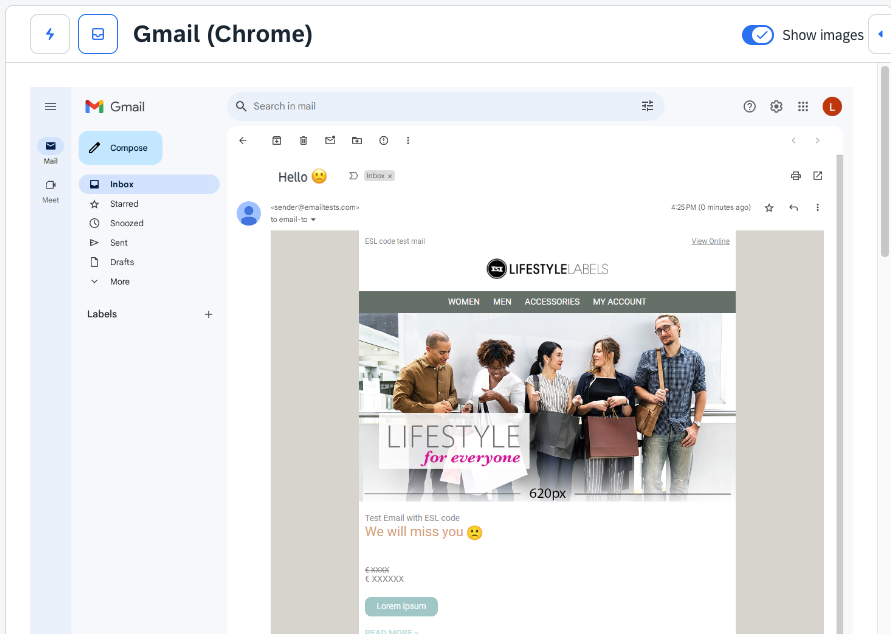Click the We will miss you heading
891x634 pixels.
pos(423,532)
